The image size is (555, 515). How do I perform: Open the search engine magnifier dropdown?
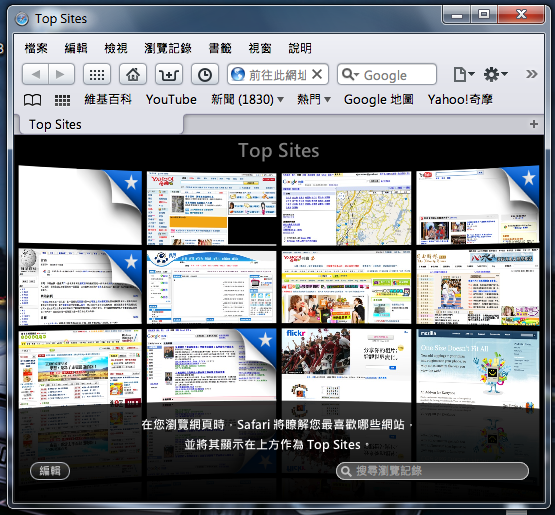point(350,74)
